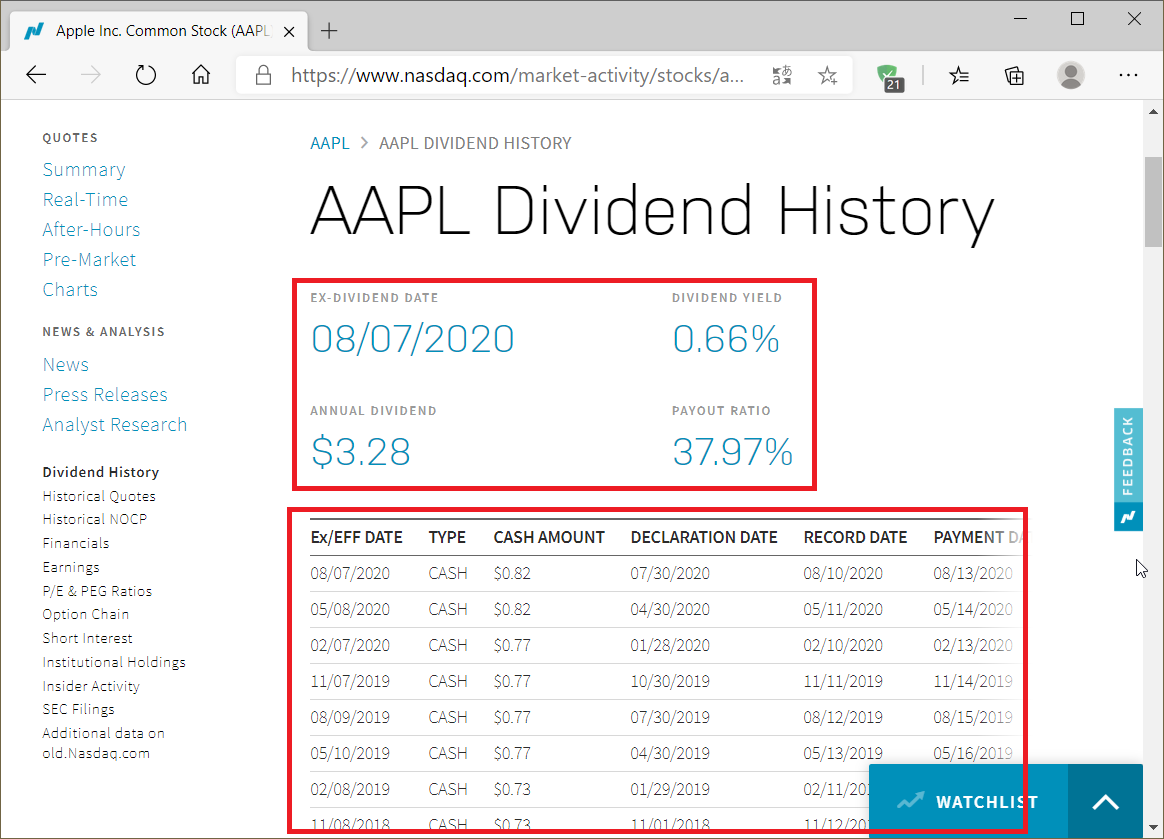Click the $3.28 annual dividend value
The width and height of the screenshot is (1164, 839).
[x=361, y=451]
